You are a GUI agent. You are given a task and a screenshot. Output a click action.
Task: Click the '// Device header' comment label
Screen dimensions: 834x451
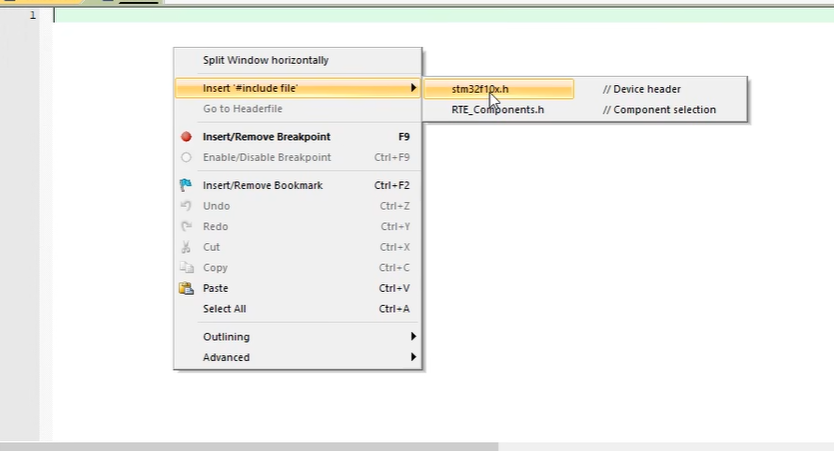pyautogui.click(x=641, y=89)
